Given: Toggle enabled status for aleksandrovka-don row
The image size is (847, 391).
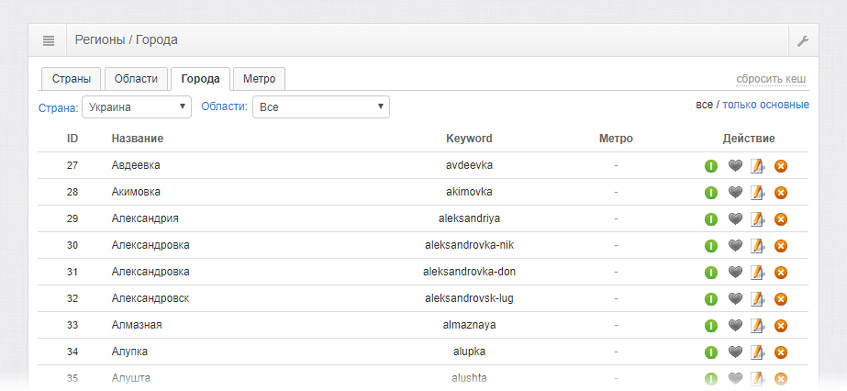Looking at the screenshot, I should point(711,273).
